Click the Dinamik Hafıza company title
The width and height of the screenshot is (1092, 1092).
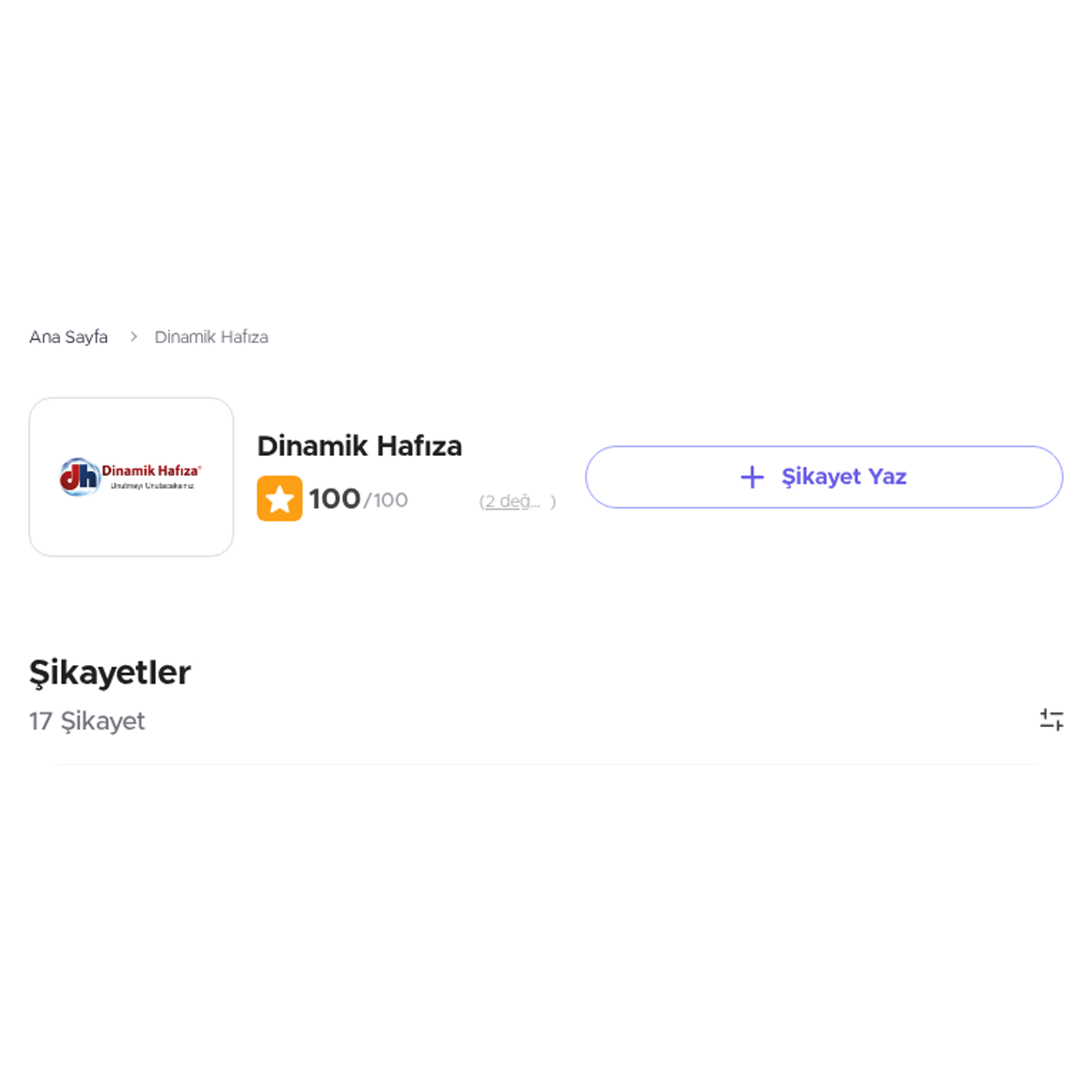[359, 446]
